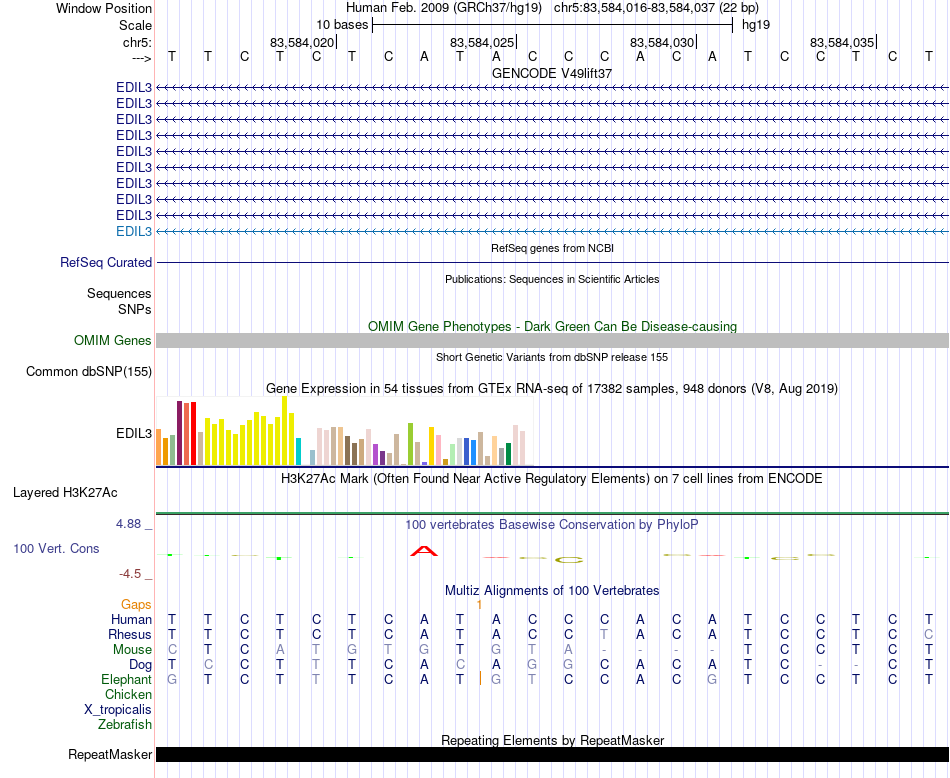950x778 pixels.
Task: Open Repeating Elements by RepeatMasker title
Action: coord(552,740)
